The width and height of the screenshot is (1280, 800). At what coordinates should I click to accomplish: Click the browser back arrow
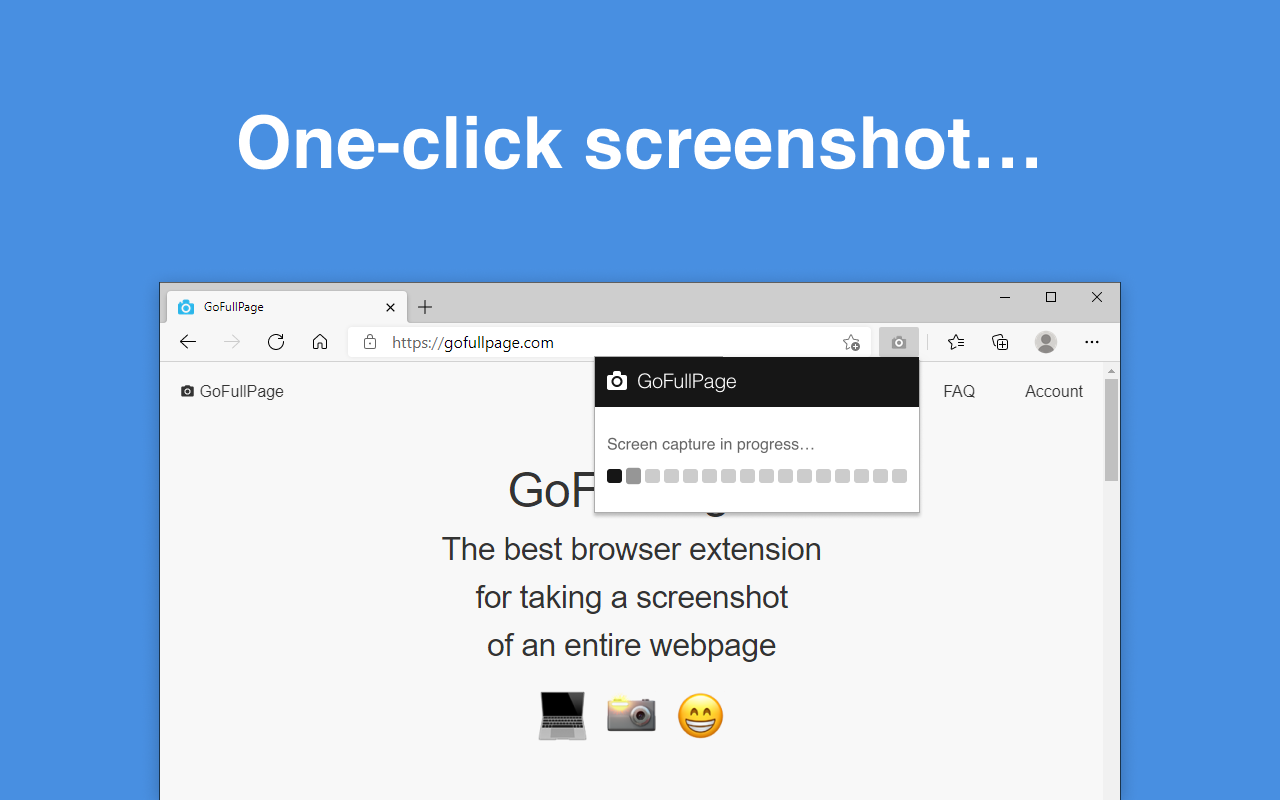click(188, 342)
